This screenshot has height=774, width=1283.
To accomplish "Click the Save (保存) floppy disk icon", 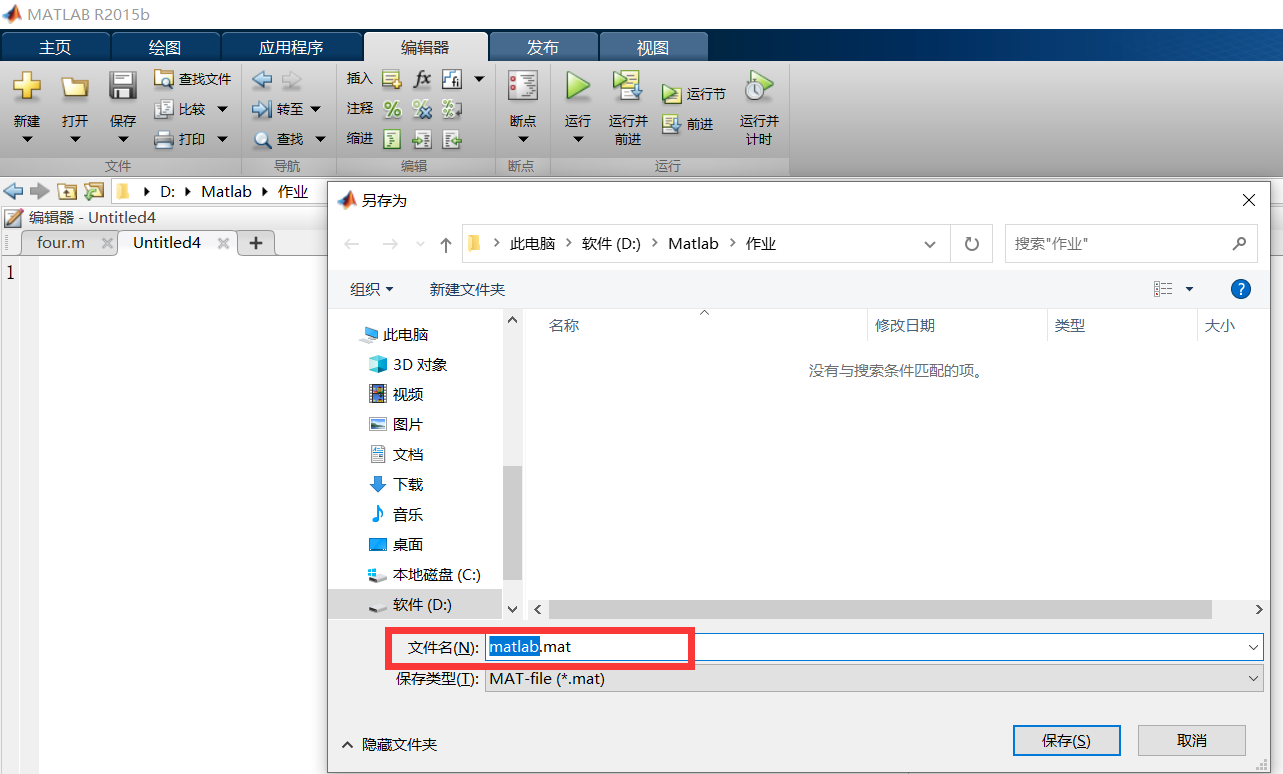I will click(123, 86).
